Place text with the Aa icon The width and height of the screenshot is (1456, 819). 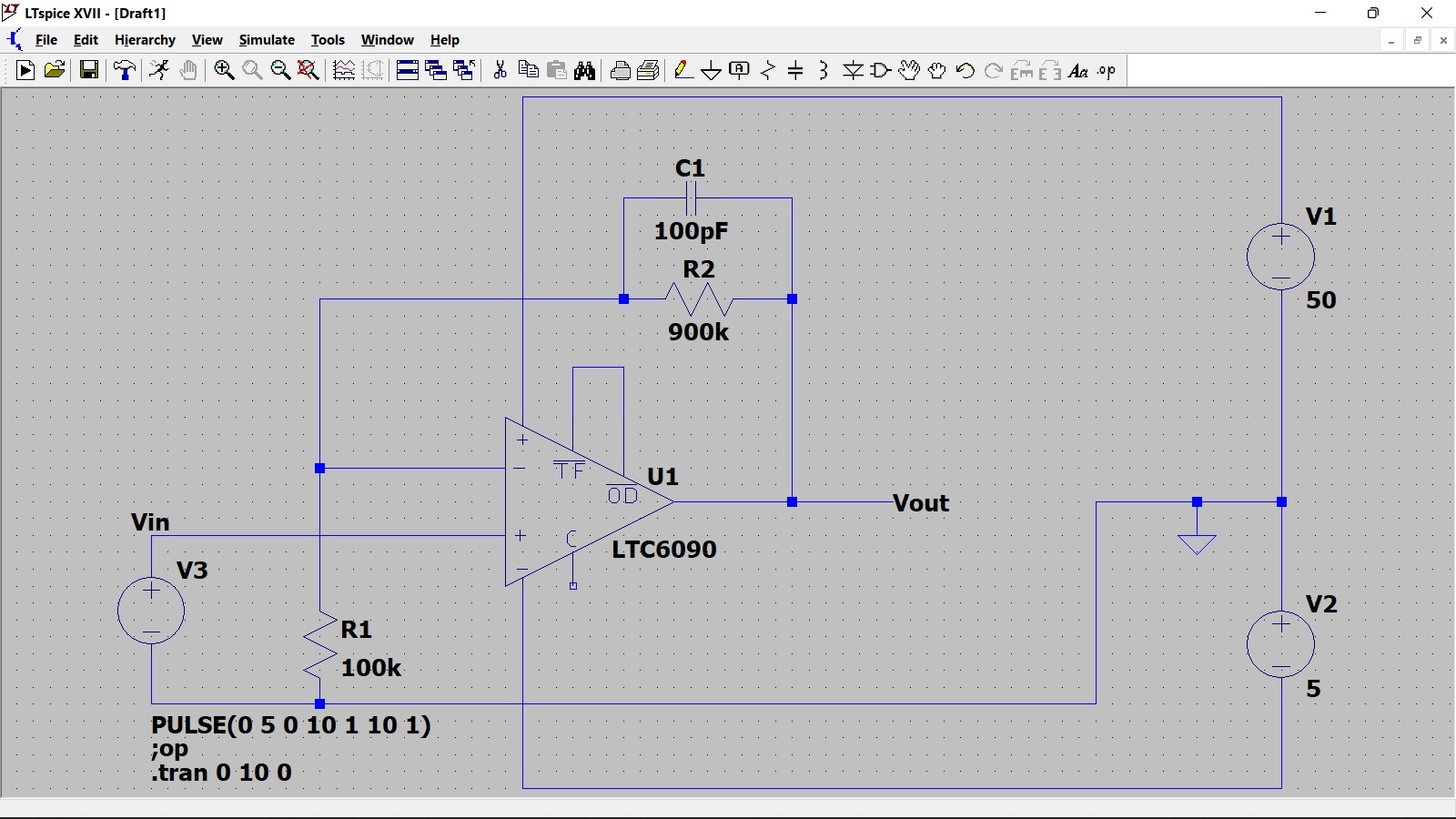pyautogui.click(x=1078, y=70)
